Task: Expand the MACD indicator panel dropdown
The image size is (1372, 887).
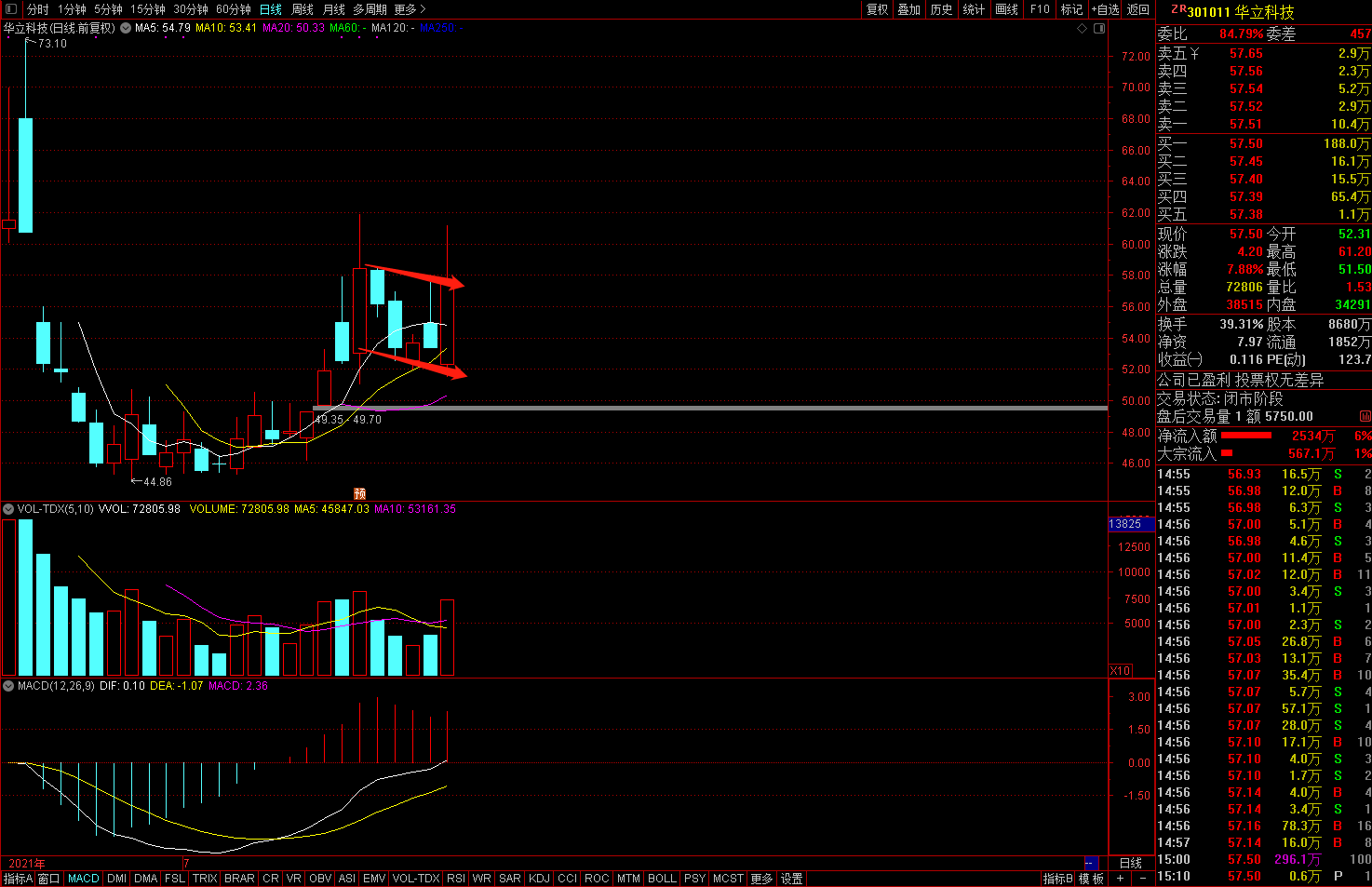Action: point(8,686)
